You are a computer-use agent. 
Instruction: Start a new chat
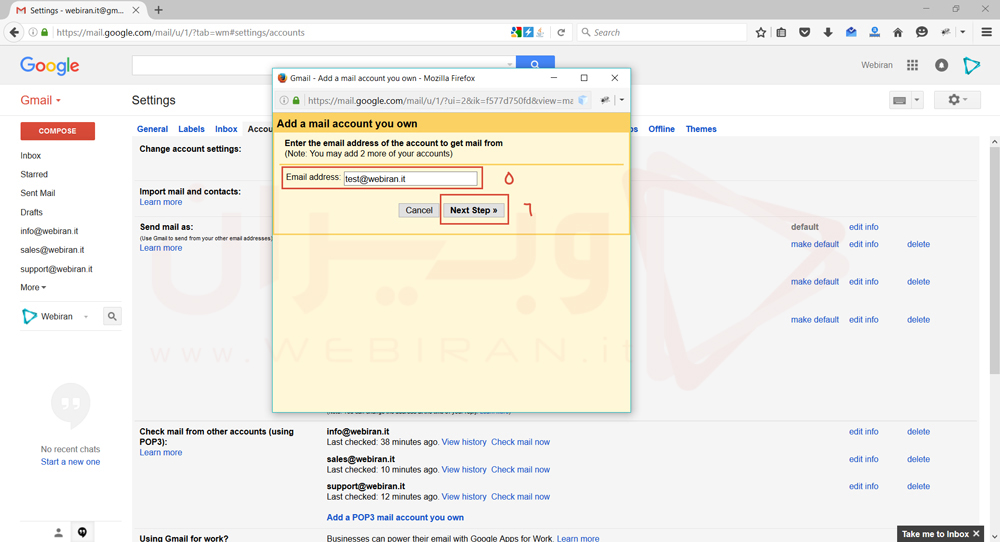tap(70, 462)
